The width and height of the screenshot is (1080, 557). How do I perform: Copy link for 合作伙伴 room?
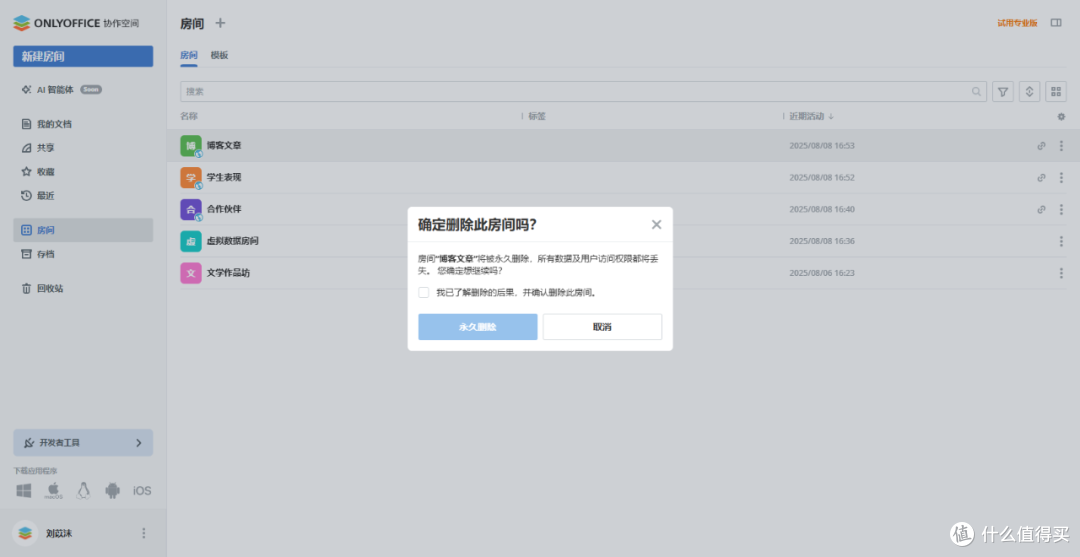pos(1041,209)
